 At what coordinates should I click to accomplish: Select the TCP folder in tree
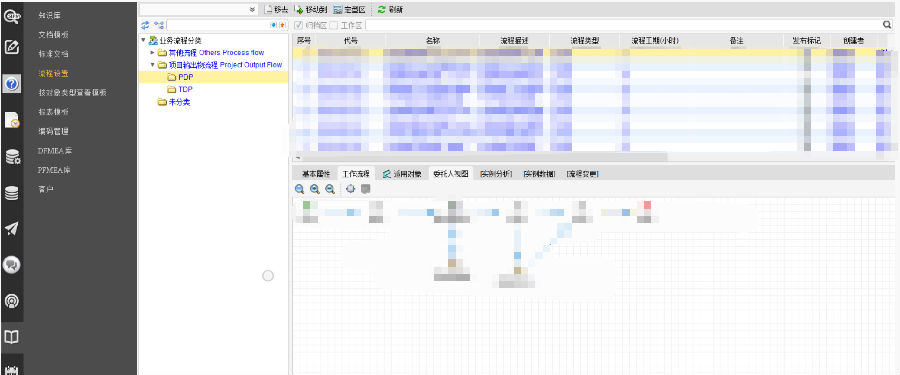(185, 90)
